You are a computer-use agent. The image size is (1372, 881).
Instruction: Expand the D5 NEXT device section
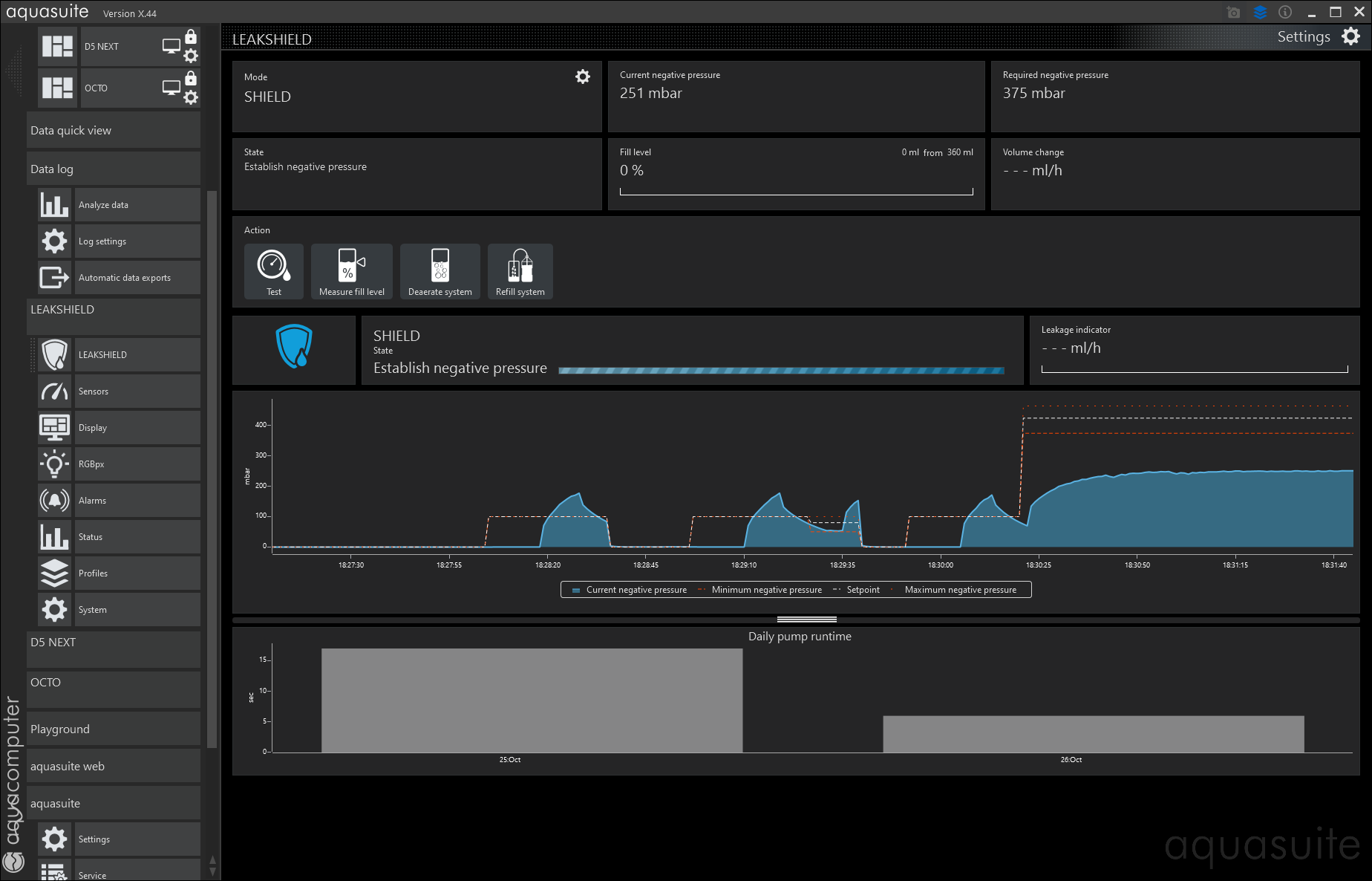point(113,643)
